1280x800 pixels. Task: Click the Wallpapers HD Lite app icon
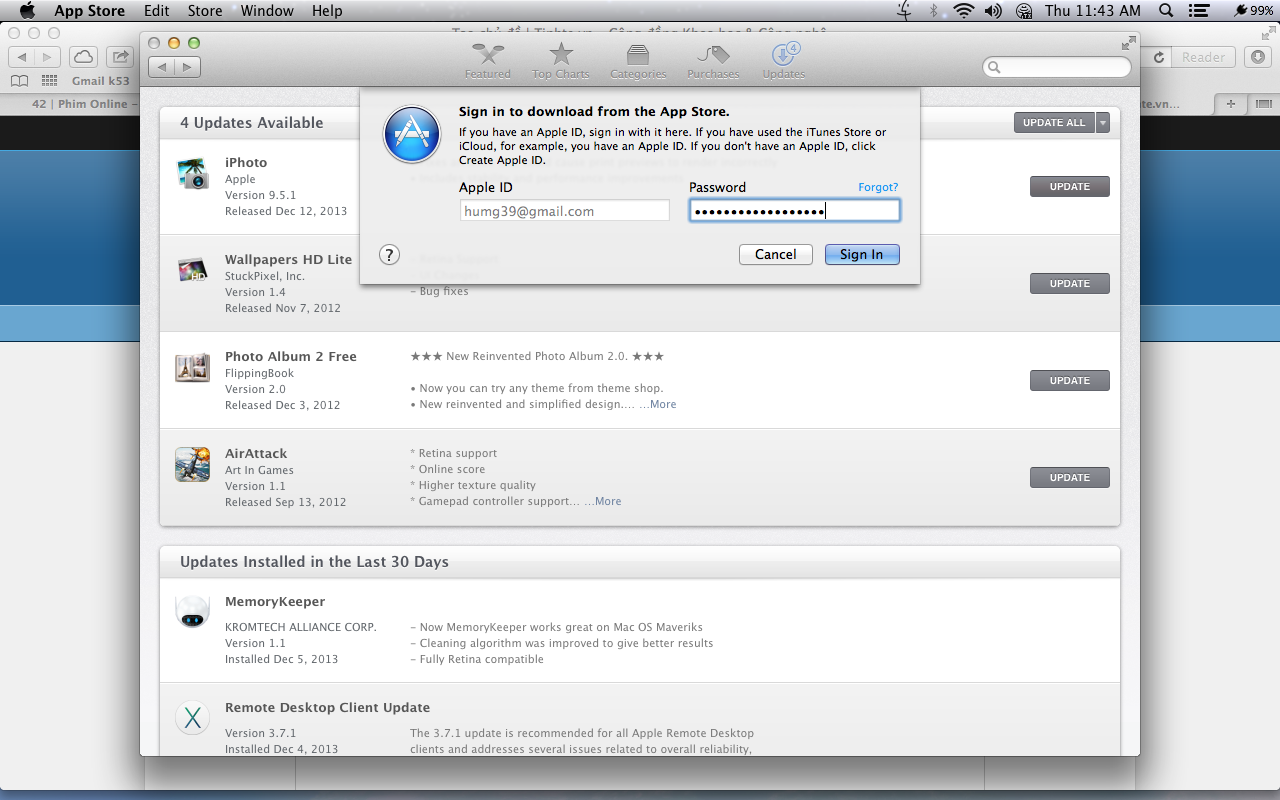click(x=192, y=270)
